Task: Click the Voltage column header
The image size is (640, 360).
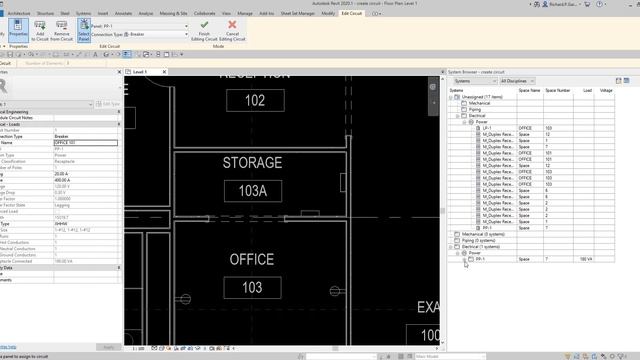Action: tap(606, 90)
